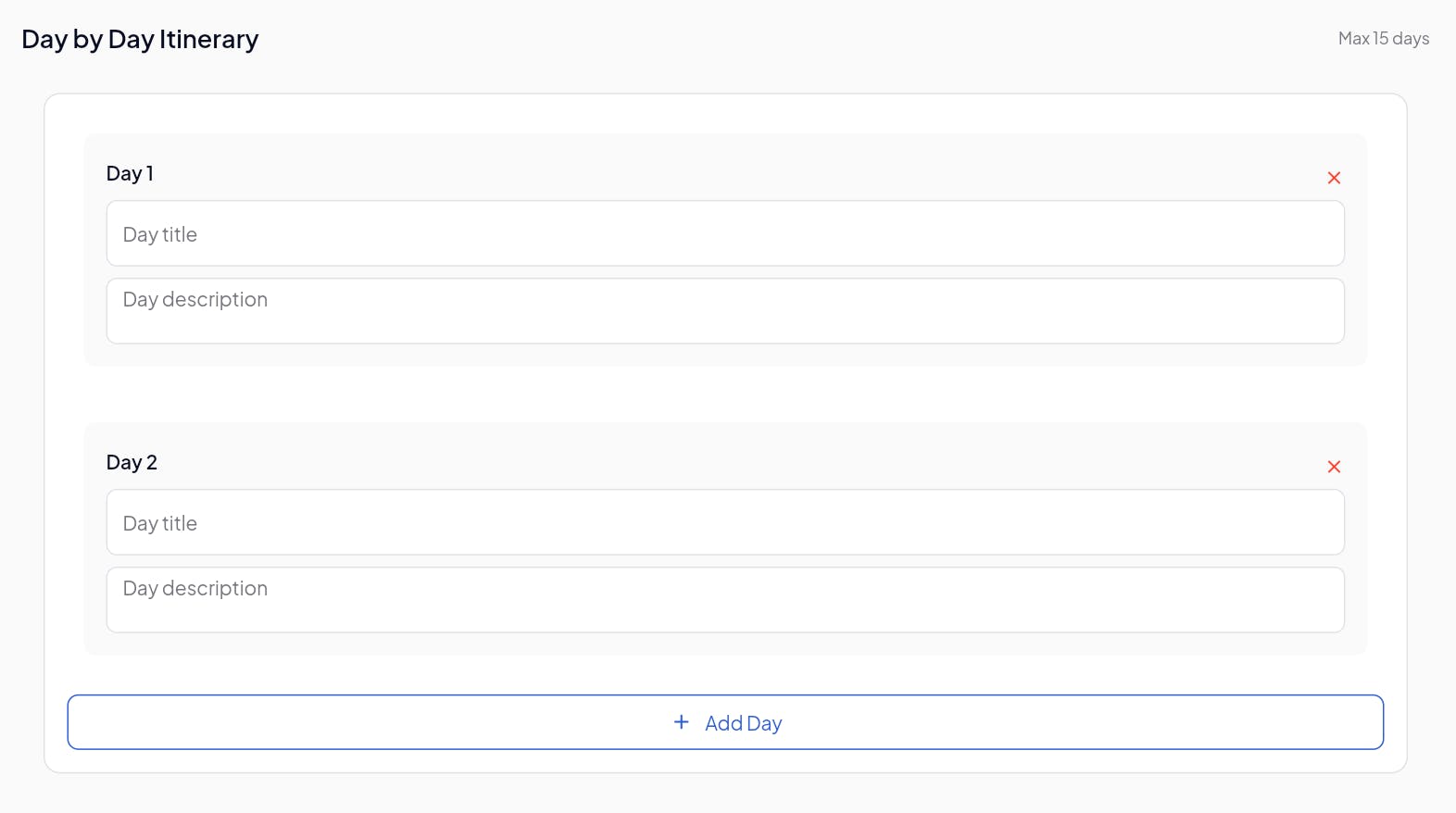Delete Day 2 using the red X
This screenshot has width=1456, height=813.
(x=1334, y=467)
